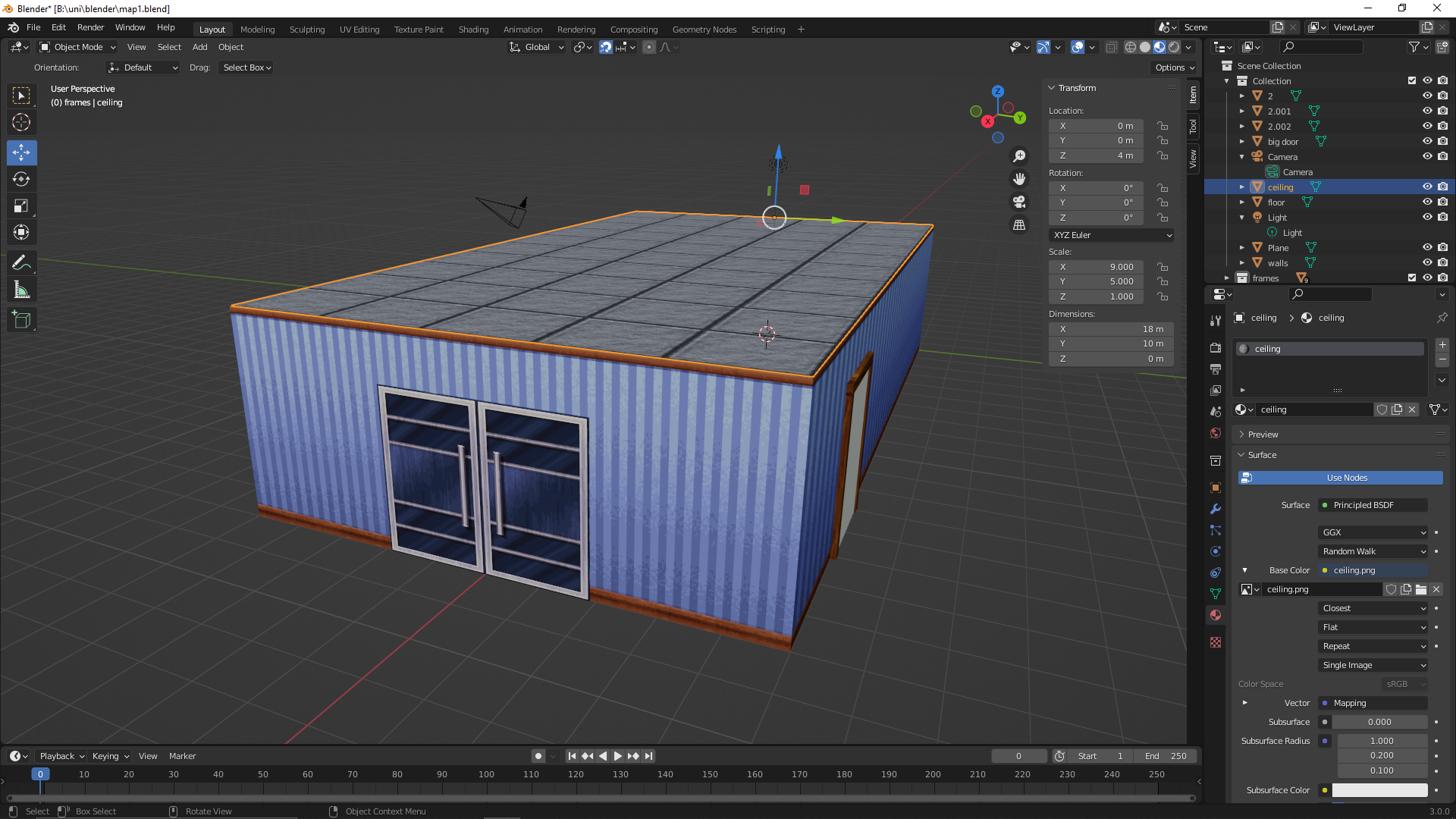Open the Object properties tab
This screenshot has width=1456, height=819.
pyautogui.click(x=1216, y=488)
